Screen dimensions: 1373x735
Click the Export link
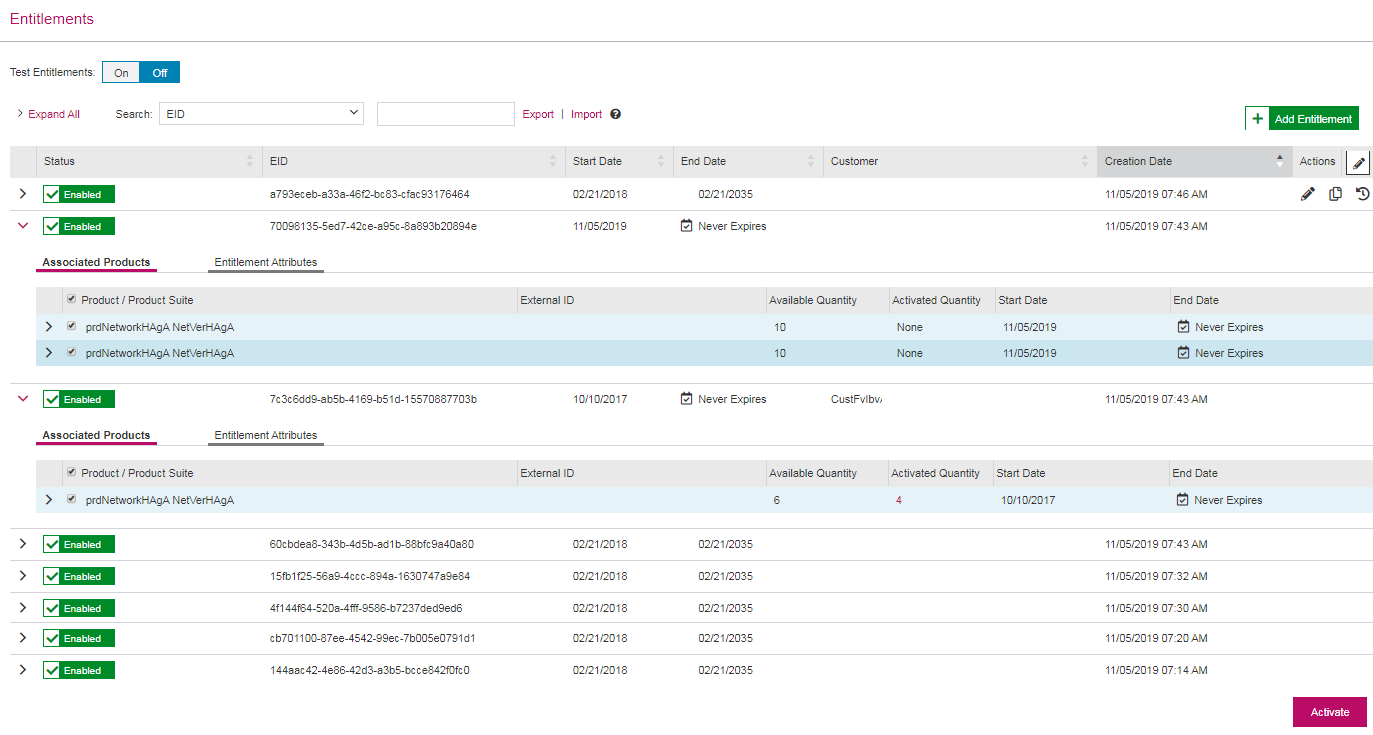coord(538,114)
